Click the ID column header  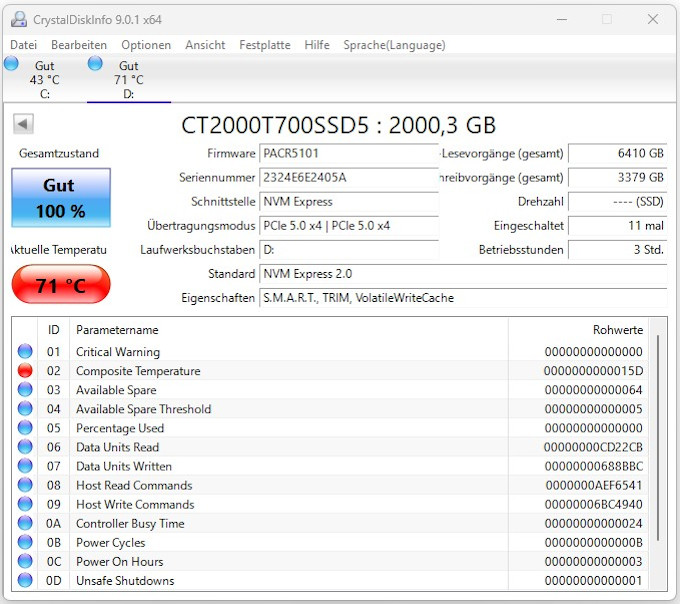pos(53,330)
